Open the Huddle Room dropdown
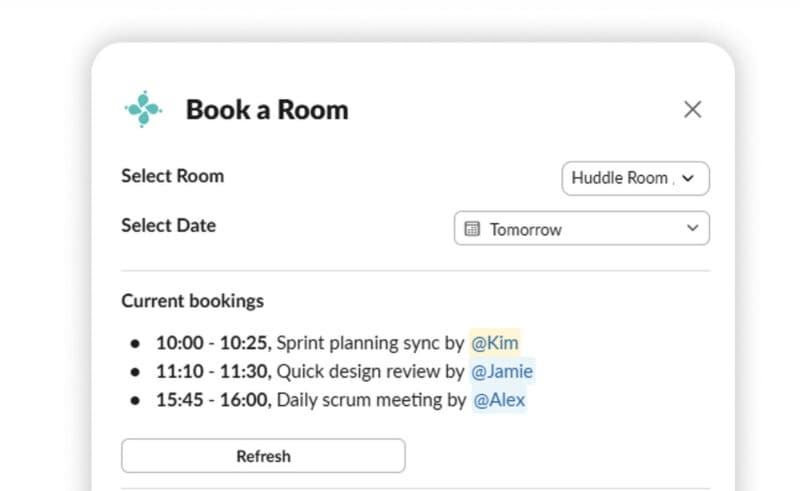800x491 pixels. [635, 178]
